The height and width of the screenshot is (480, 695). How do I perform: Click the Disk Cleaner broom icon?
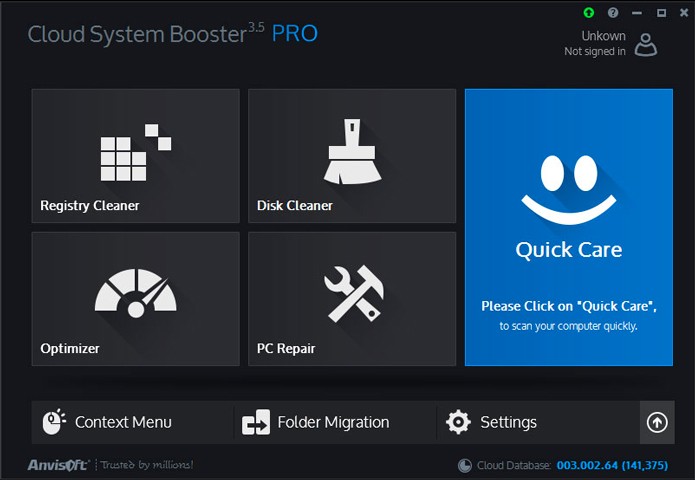tap(352, 151)
